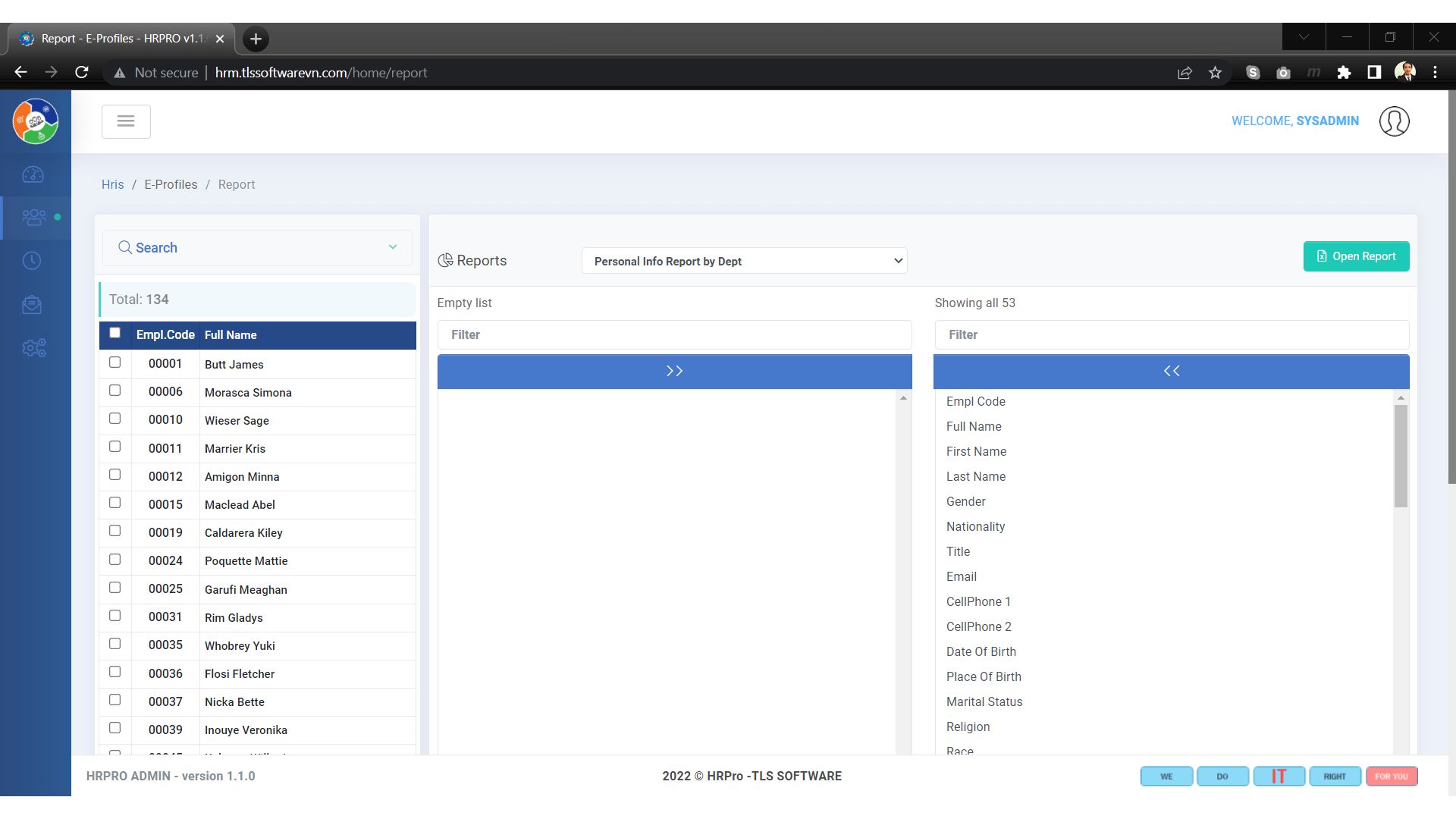This screenshot has width=1456, height=819.
Task: Click the Open Report button
Action: coord(1356,256)
